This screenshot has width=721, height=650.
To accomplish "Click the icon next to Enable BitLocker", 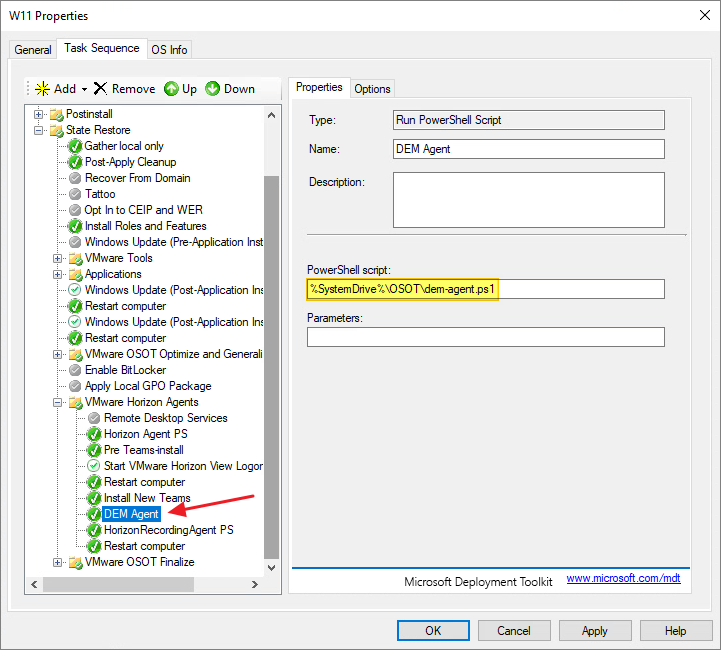I will tap(75, 370).
